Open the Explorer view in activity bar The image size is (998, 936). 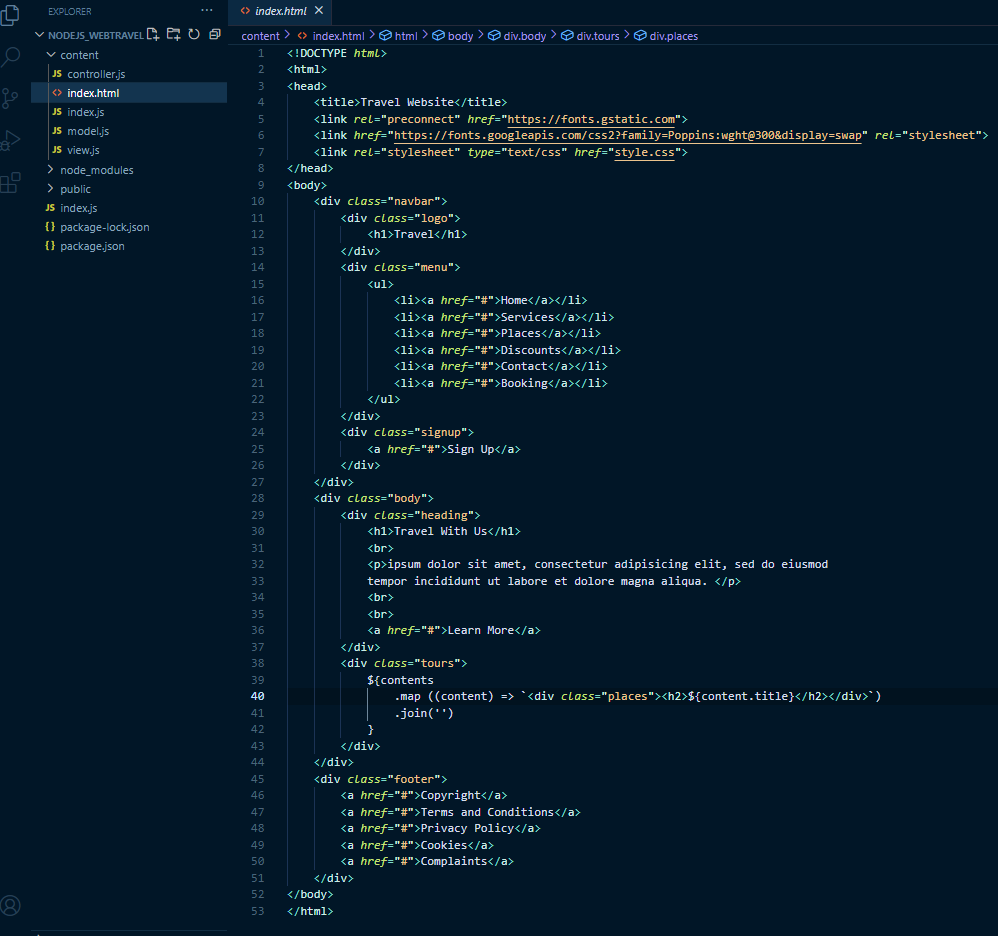[x=10, y=15]
